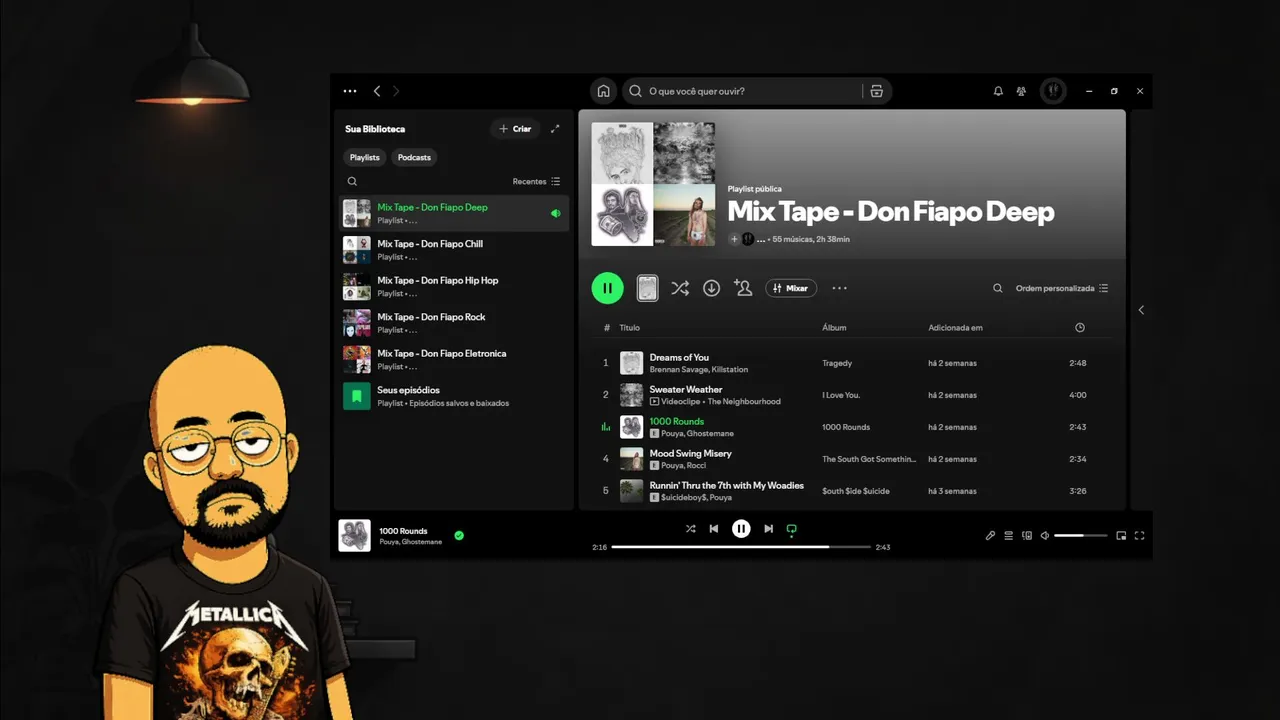Enter full screen mode
This screenshot has width=1280, height=720.
pyautogui.click(x=1139, y=536)
